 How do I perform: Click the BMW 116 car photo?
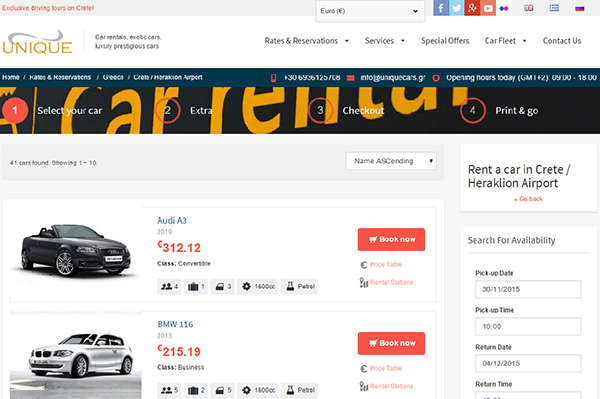click(75, 356)
